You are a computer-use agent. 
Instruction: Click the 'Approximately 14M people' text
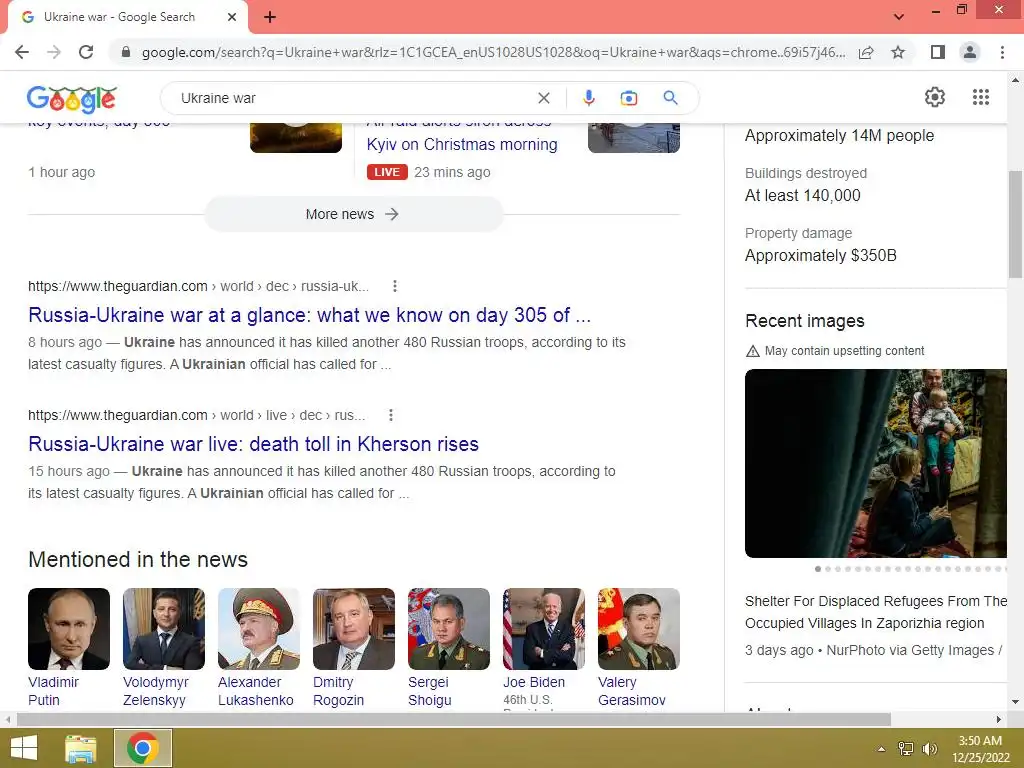pyautogui.click(x=839, y=136)
